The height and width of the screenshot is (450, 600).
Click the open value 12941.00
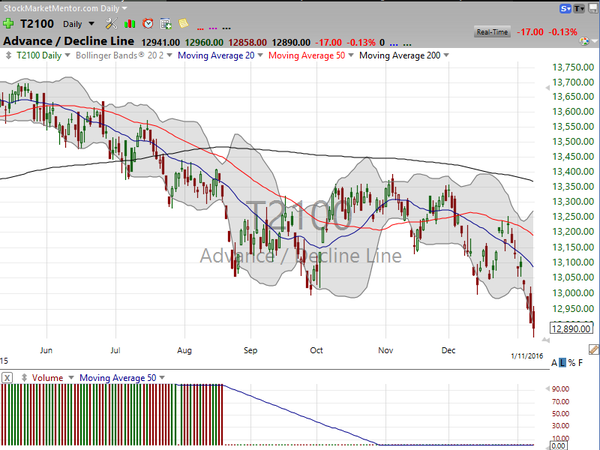(160, 42)
